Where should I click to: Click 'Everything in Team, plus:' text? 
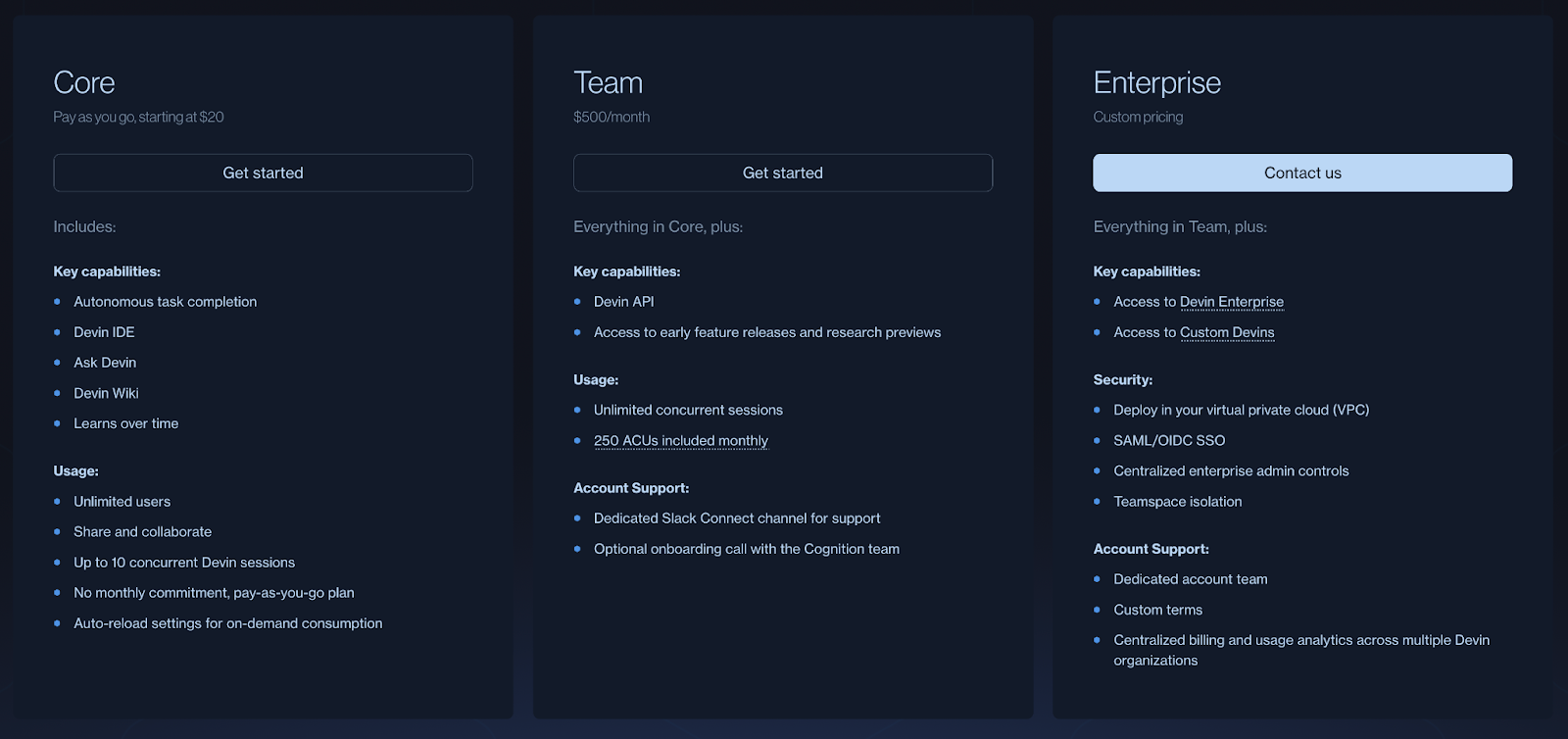1181,226
